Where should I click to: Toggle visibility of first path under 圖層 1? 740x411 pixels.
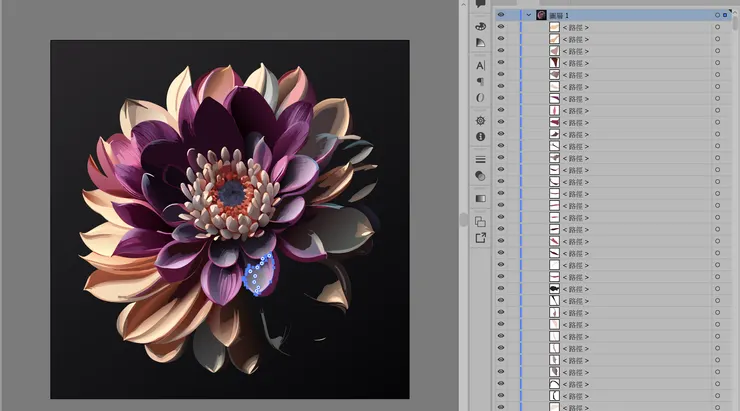point(501,27)
